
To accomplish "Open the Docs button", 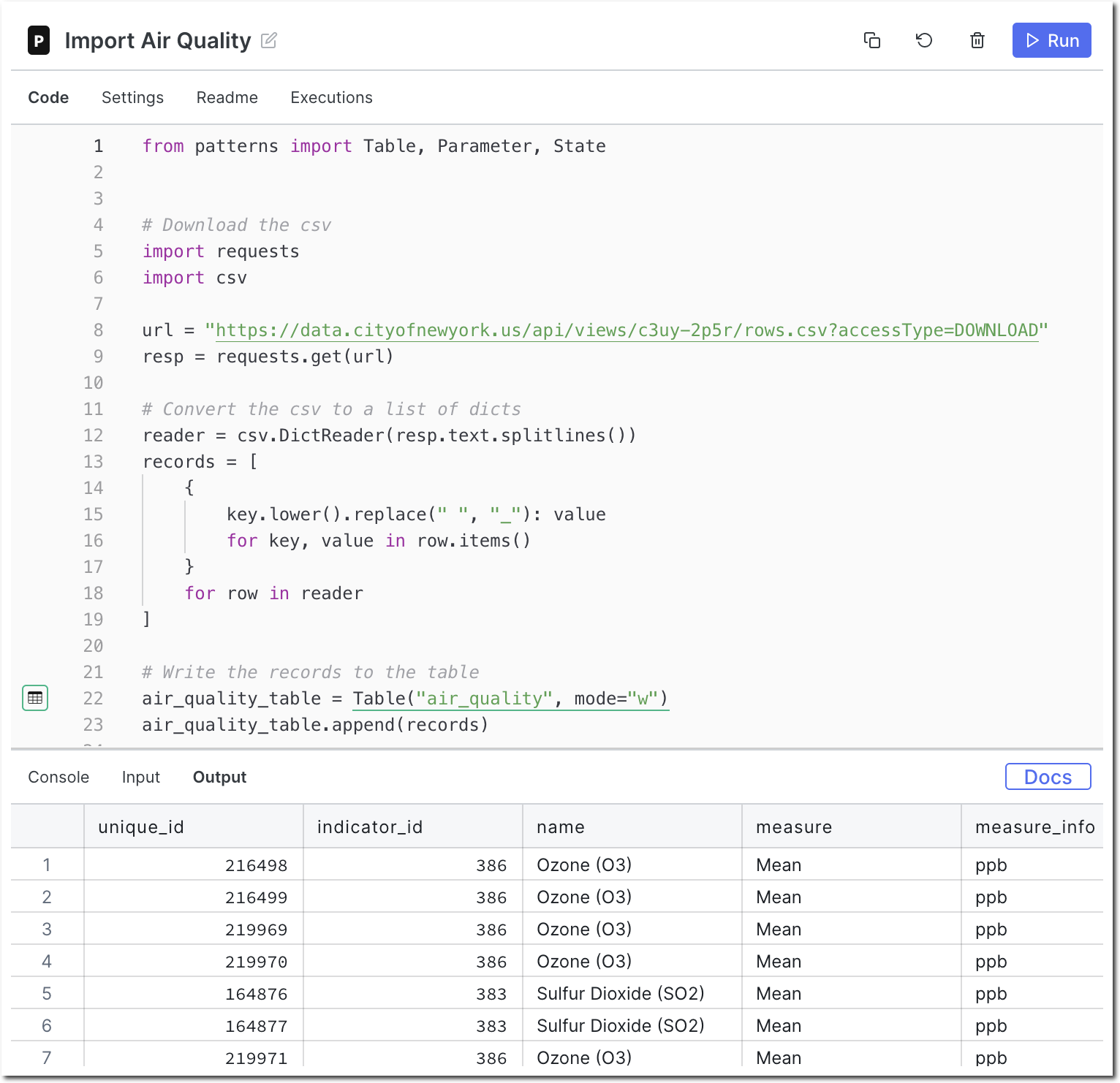I will 1048,777.
